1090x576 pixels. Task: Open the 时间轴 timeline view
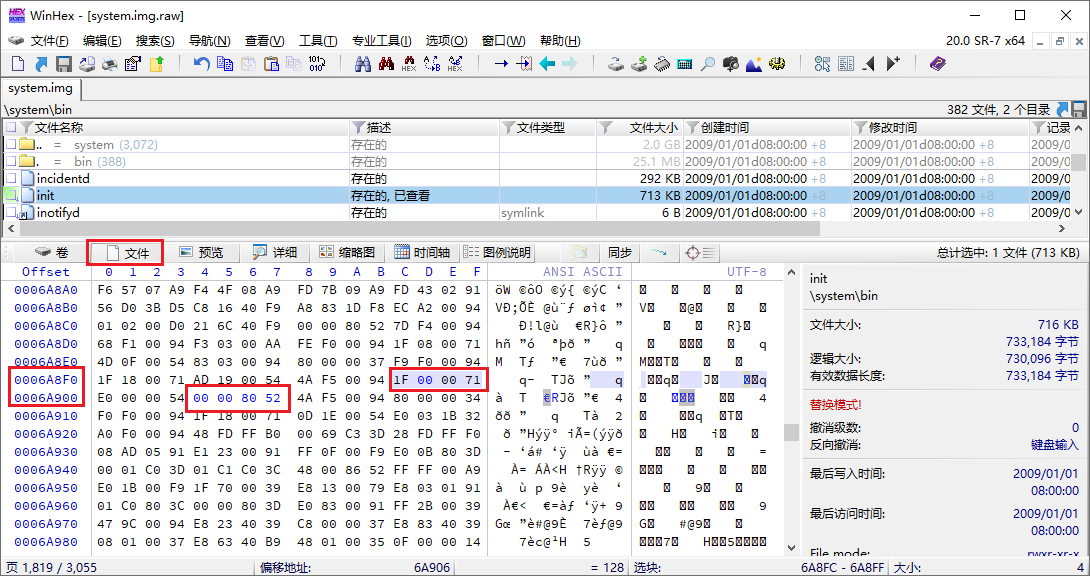422,252
